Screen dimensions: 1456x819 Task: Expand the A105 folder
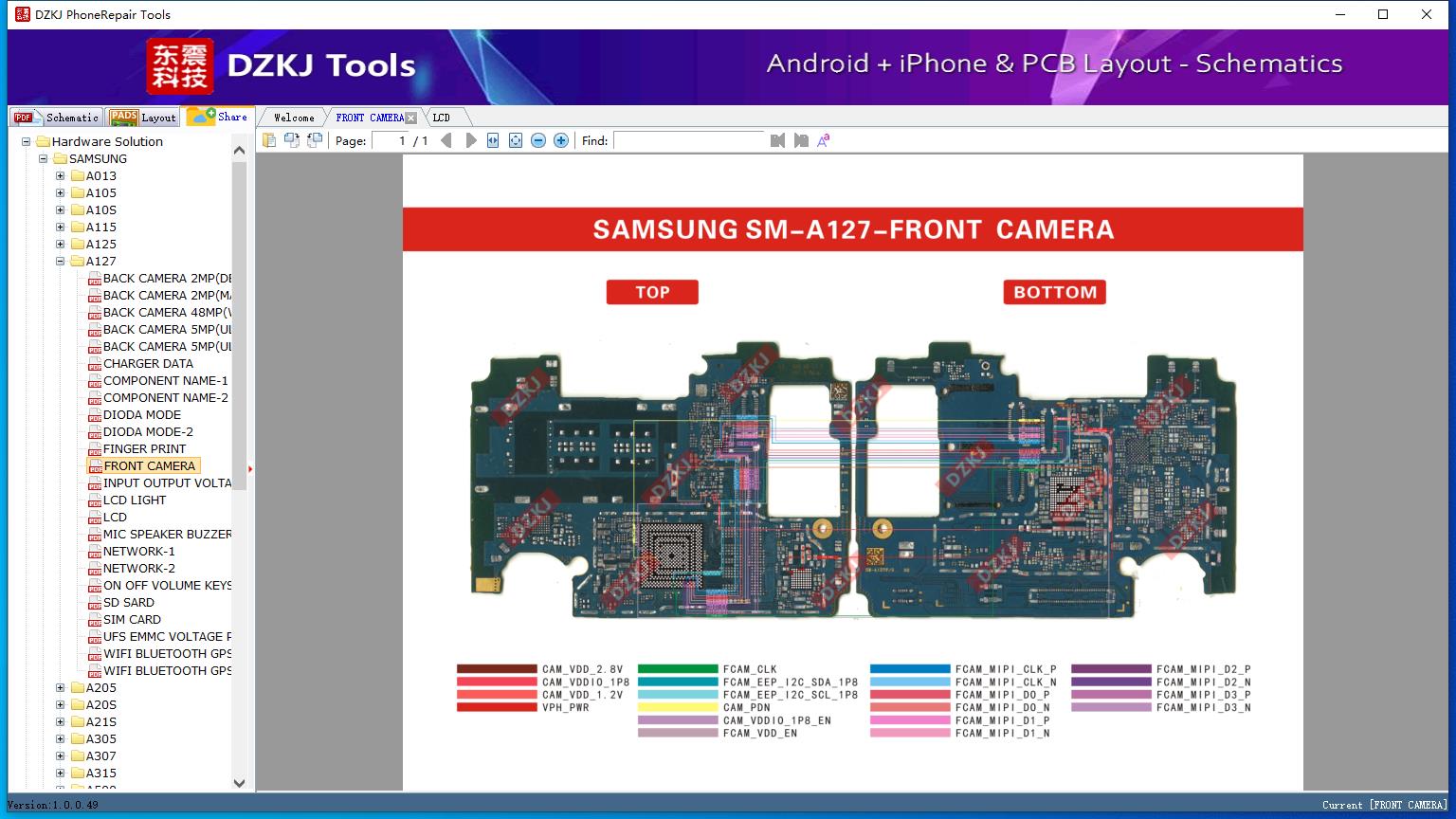[61, 193]
